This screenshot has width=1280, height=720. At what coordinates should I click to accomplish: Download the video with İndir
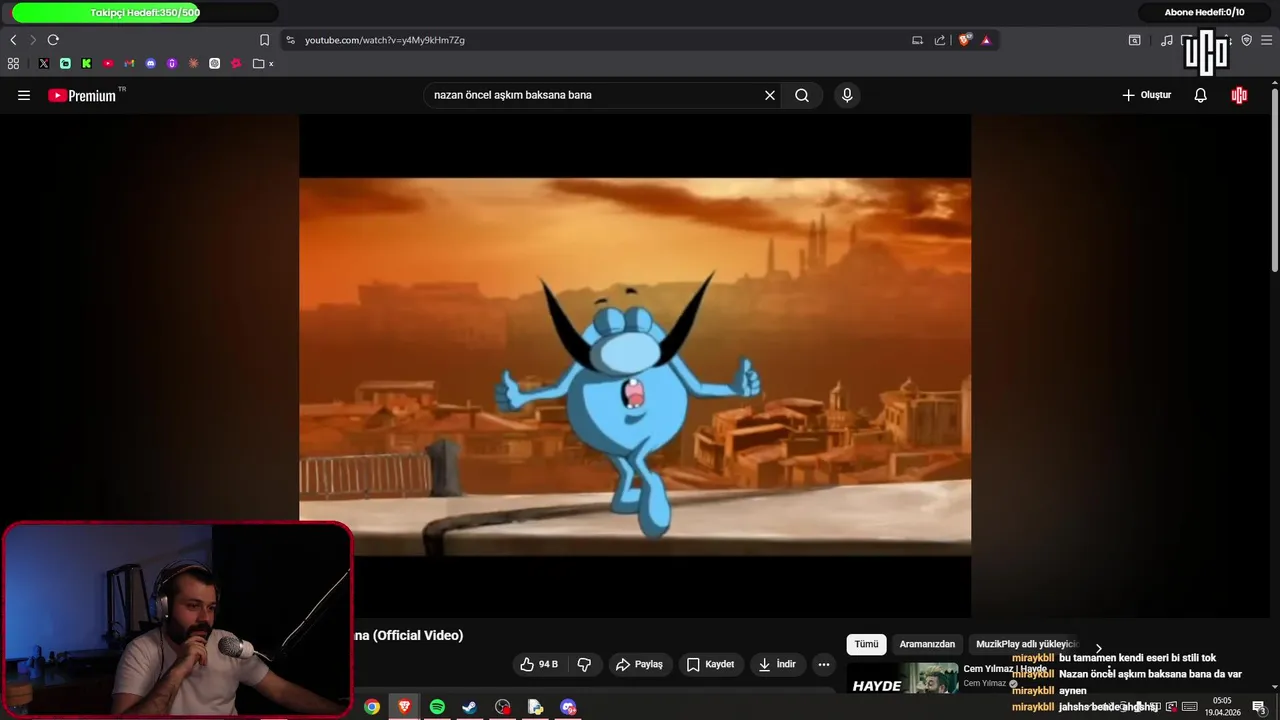[777, 664]
